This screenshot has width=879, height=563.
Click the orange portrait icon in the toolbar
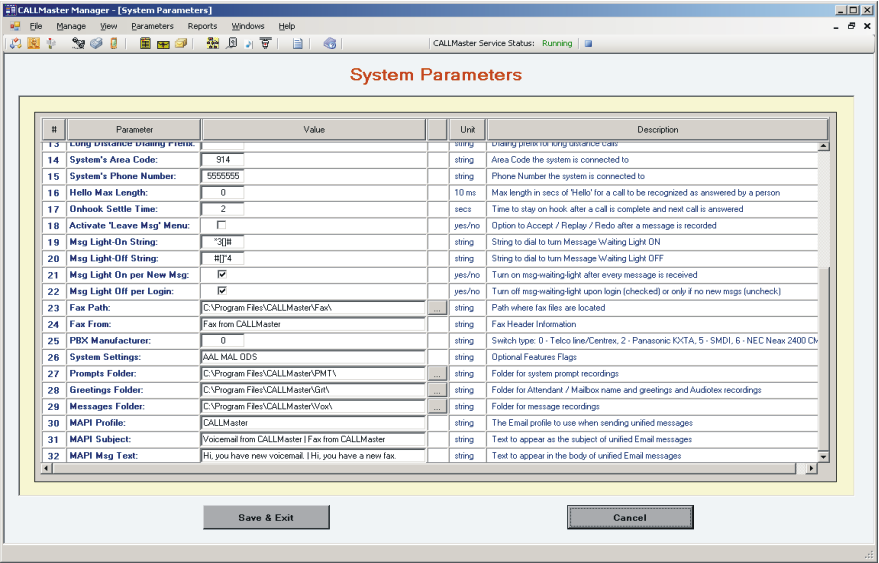(34, 43)
